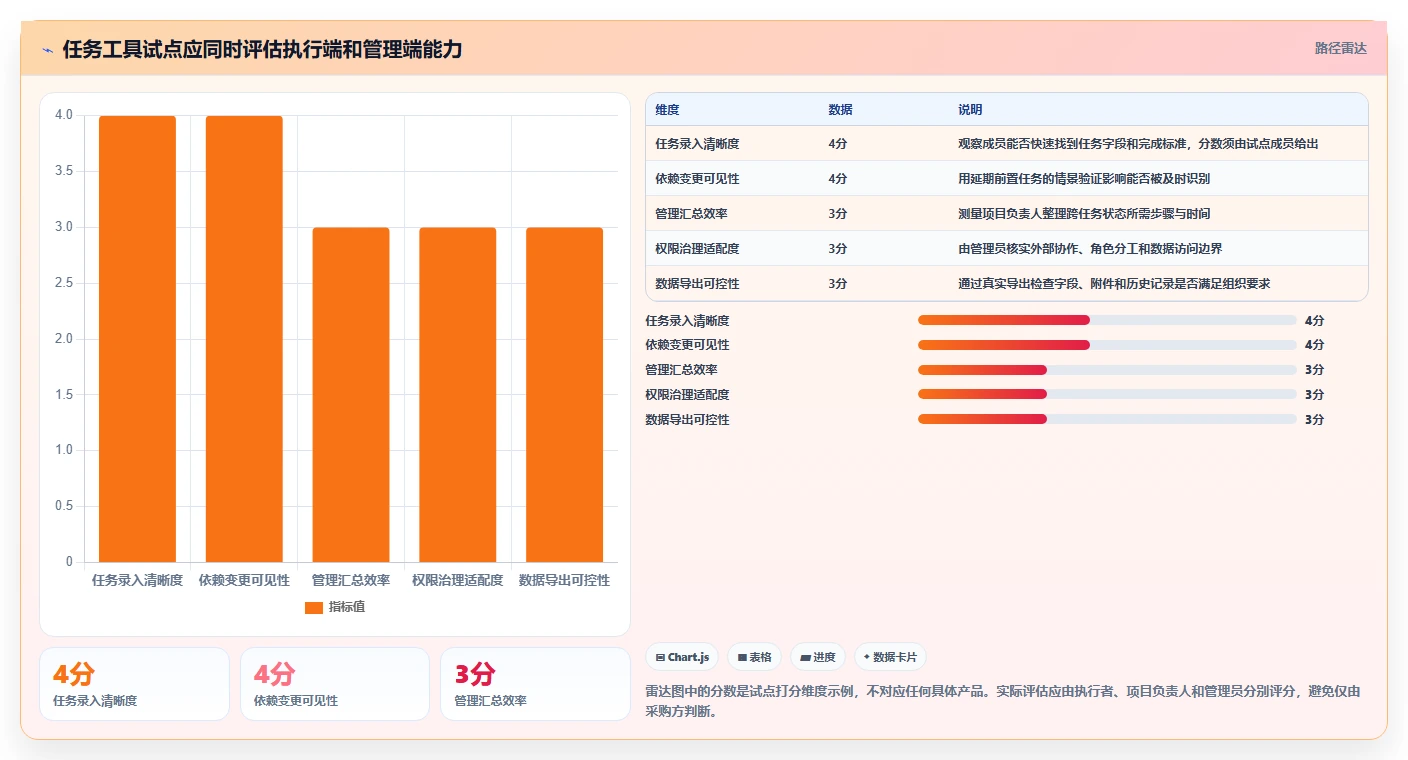This screenshot has height=760, width=1408.
Task: Select the Chart.js chip
Action: point(682,657)
